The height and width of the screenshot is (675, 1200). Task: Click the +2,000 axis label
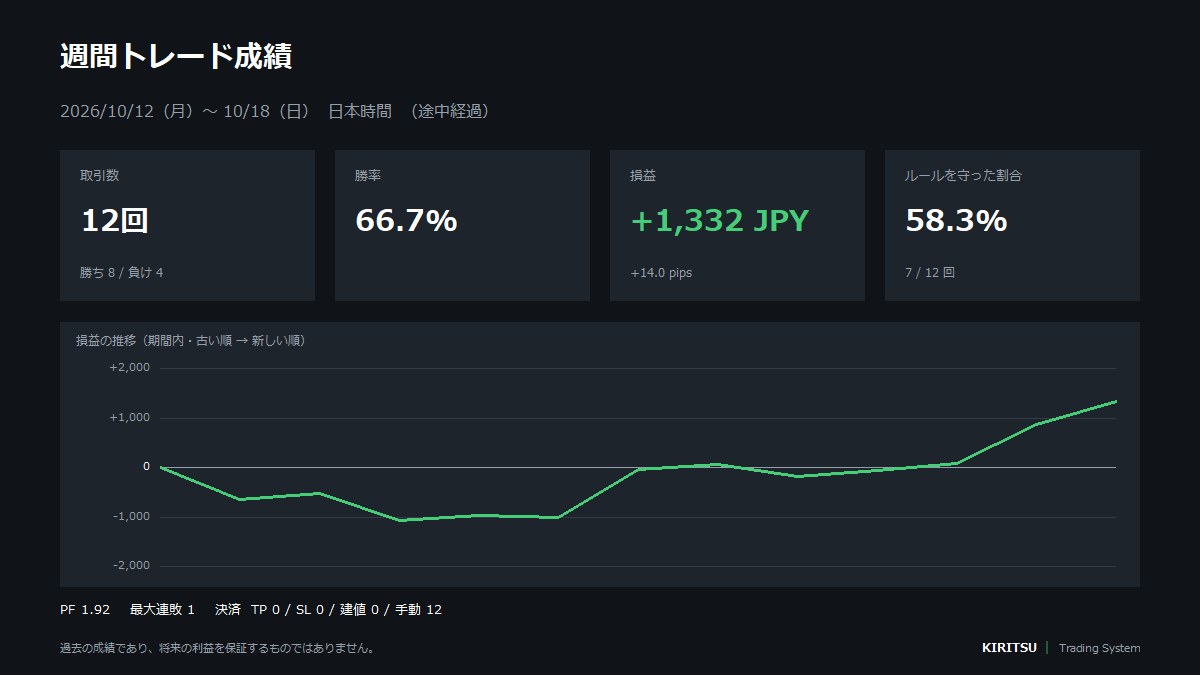click(x=129, y=367)
